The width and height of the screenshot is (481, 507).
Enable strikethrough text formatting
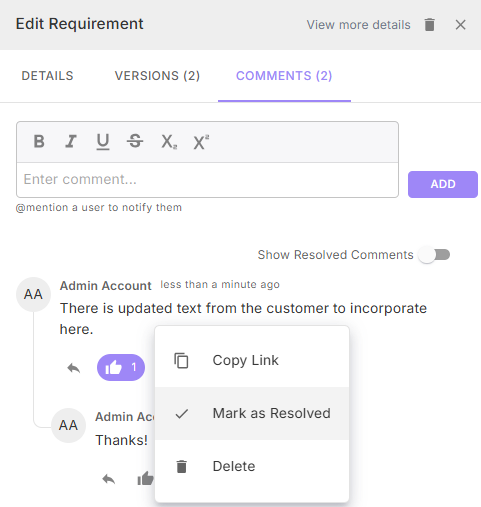(135, 141)
